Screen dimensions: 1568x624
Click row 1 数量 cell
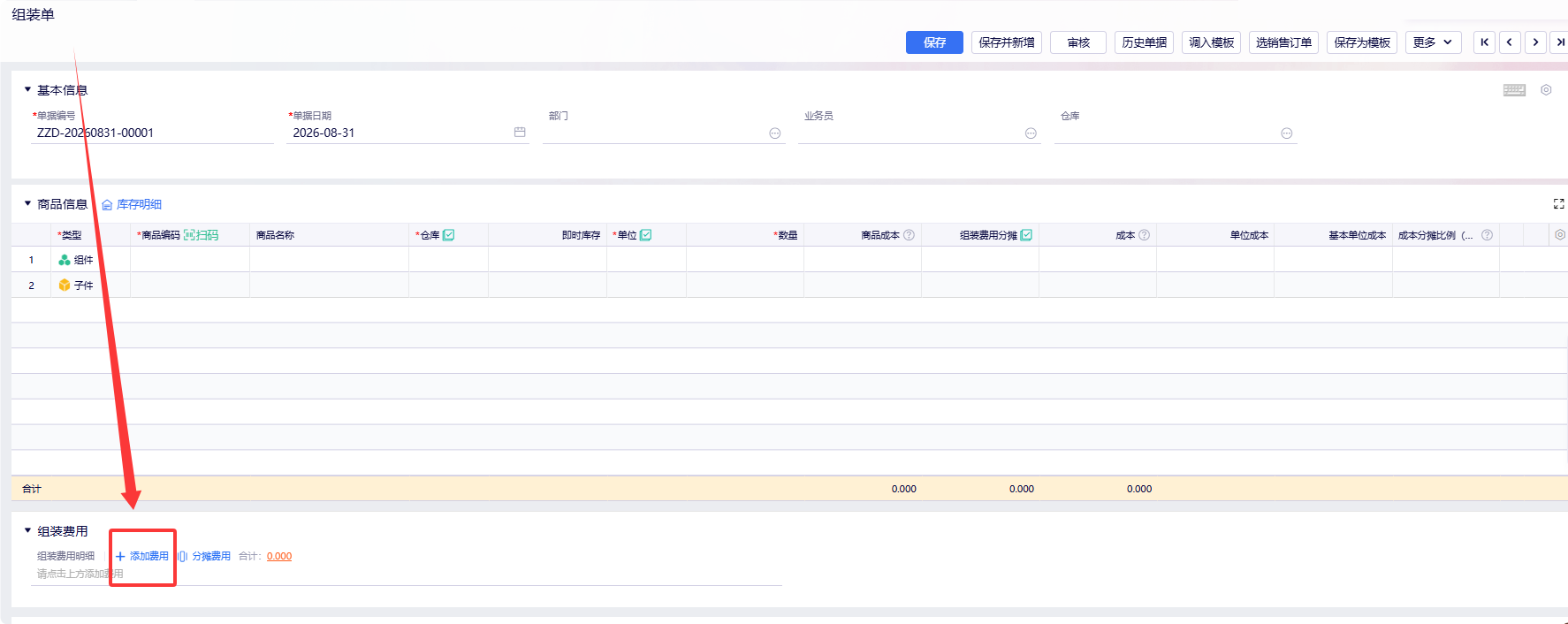tap(745, 260)
